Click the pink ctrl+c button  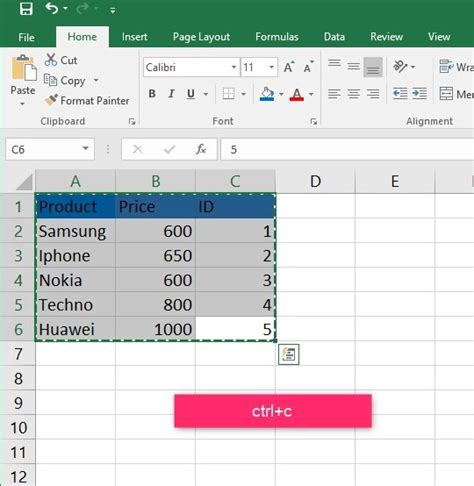tap(273, 411)
